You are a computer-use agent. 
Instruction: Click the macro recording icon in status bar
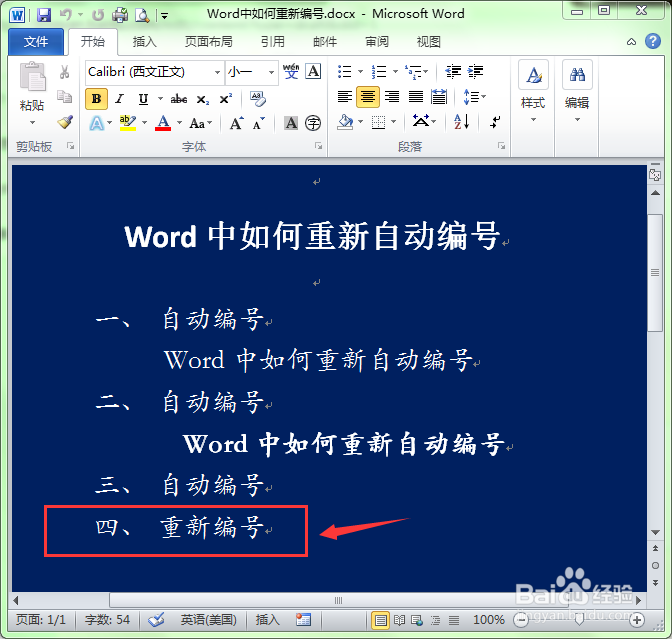click(303, 619)
